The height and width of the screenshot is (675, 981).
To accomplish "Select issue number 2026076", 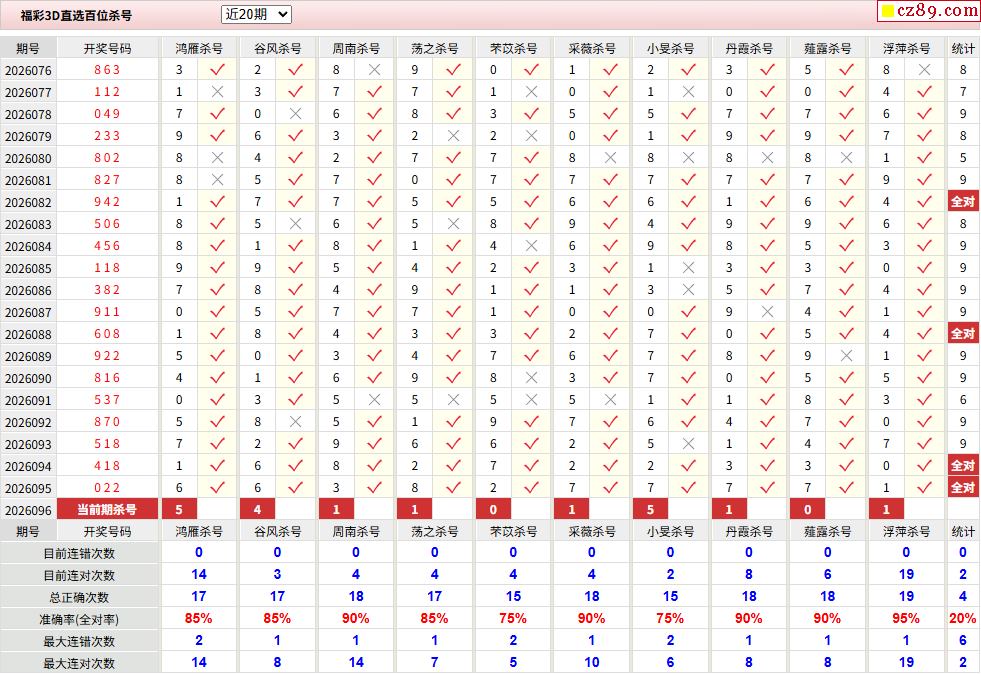I will (x=28, y=70).
